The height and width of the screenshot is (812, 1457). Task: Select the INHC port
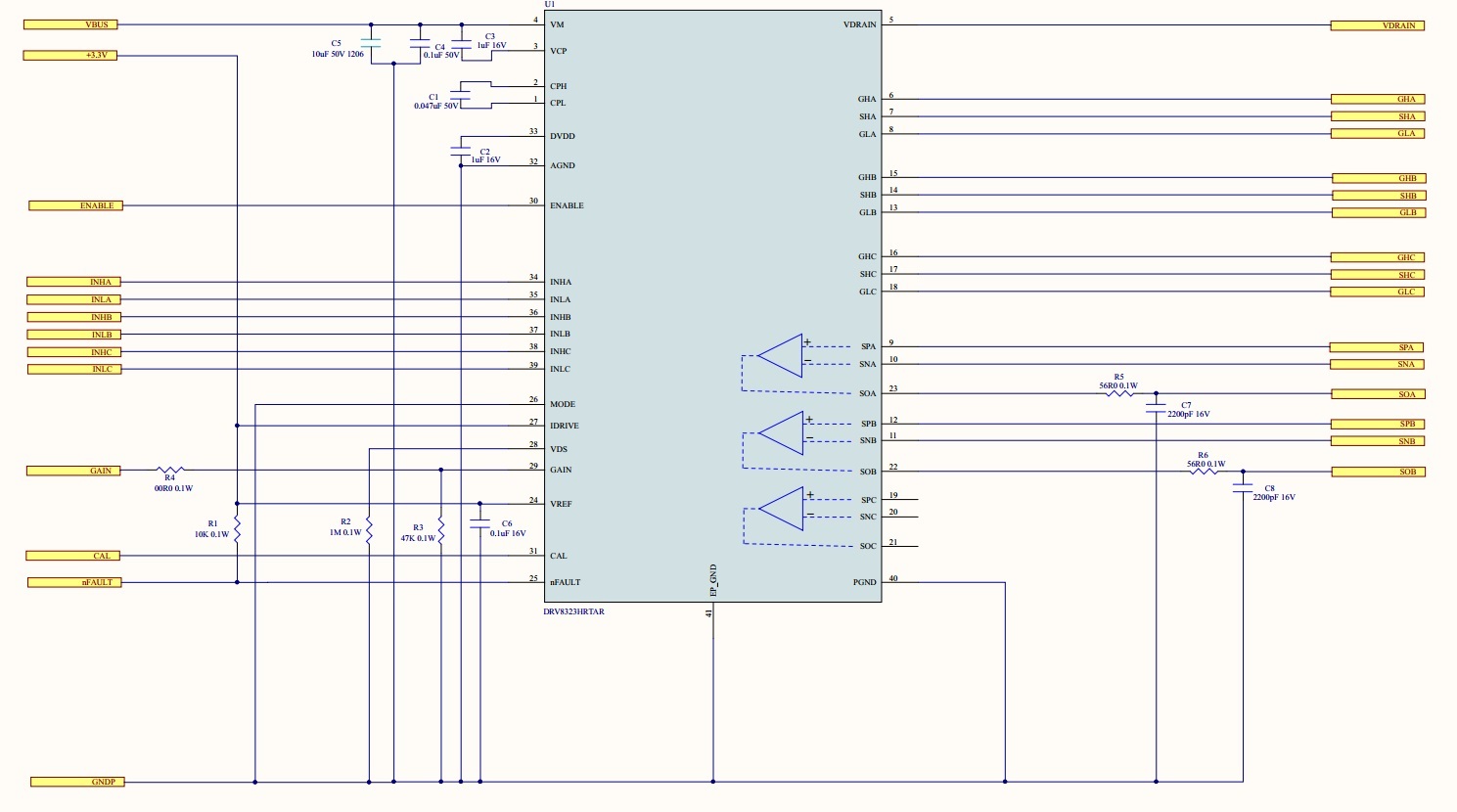[x=74, y=352]
